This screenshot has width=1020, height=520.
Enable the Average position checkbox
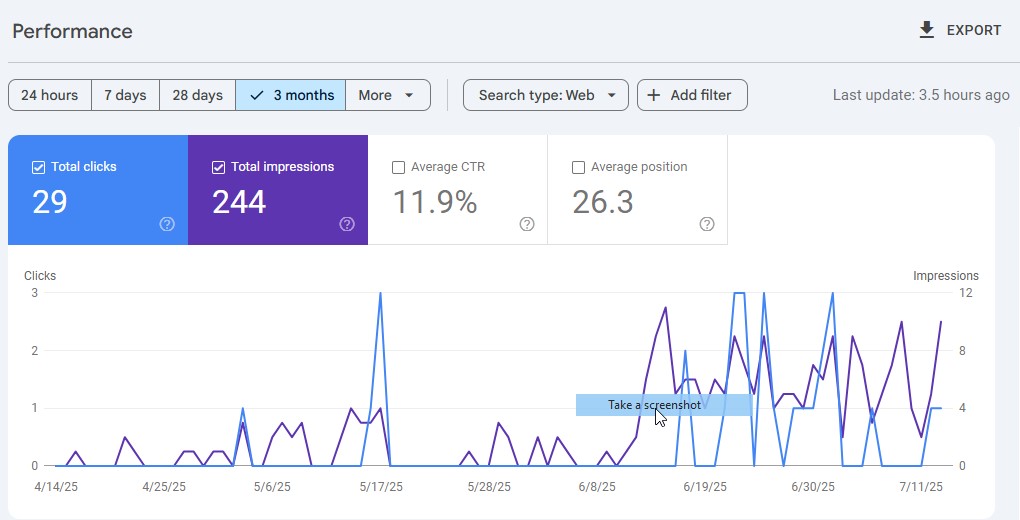(578, 167)
